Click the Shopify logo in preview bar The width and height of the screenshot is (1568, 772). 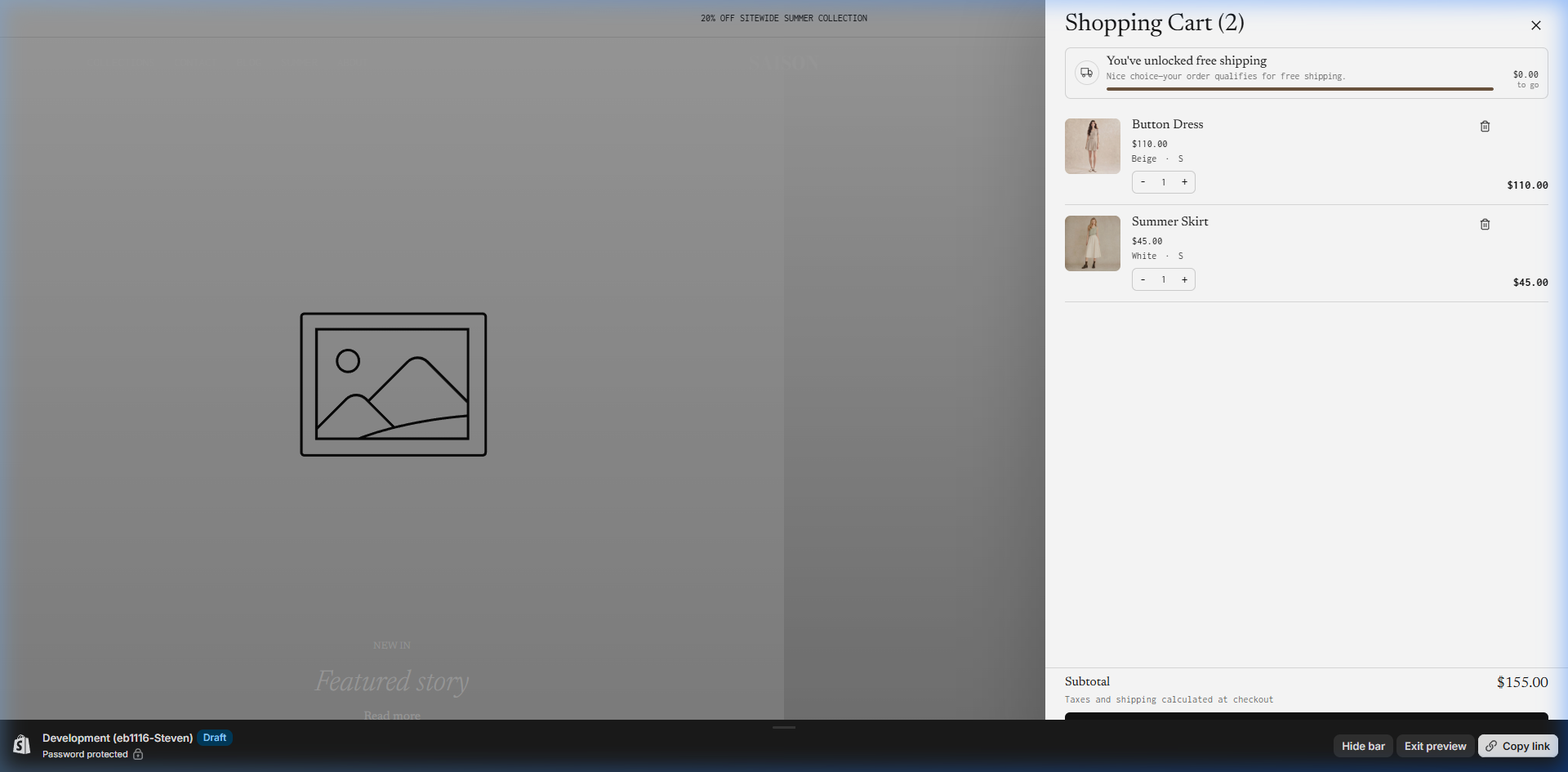[x=22, y=745]
